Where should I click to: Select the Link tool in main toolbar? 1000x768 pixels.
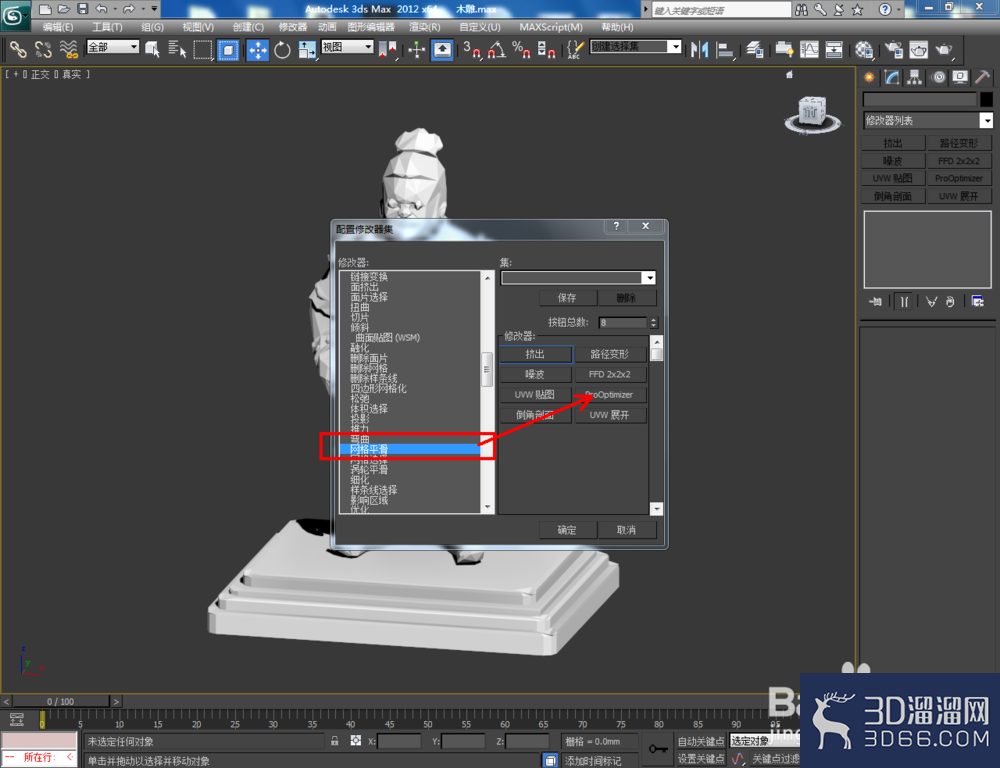pyautogui.click(x=18, y=49)
